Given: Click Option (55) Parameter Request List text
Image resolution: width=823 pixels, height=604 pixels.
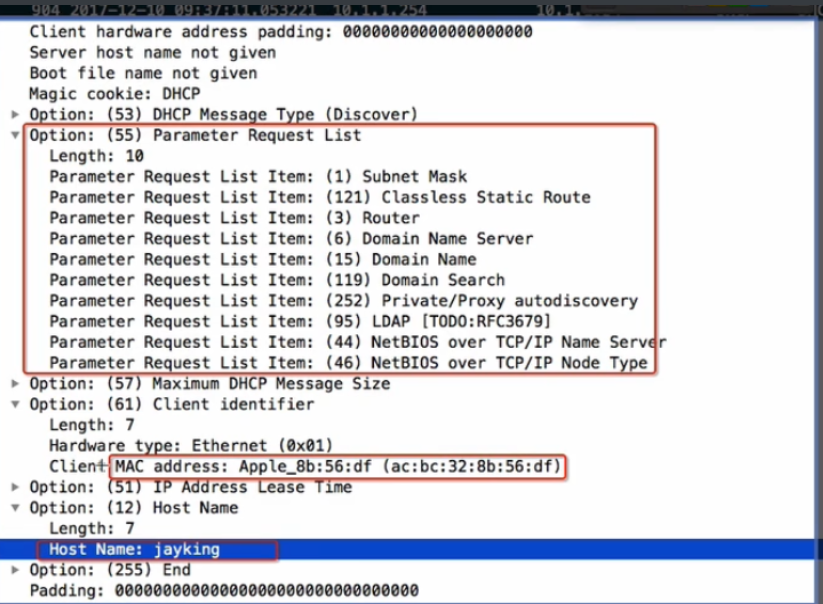Looking at the screenshot, I should click(195, 135).
